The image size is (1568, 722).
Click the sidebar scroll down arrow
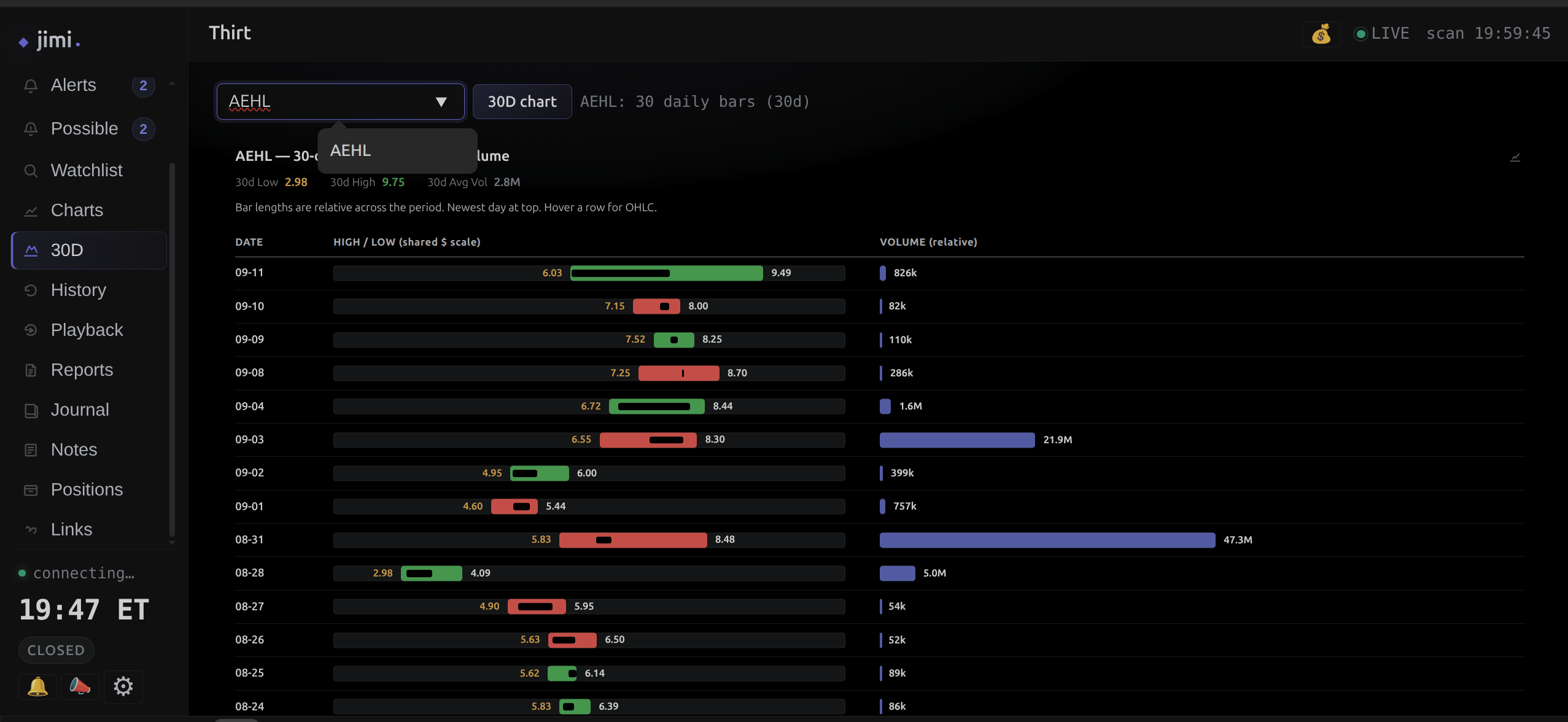(172, 543)
